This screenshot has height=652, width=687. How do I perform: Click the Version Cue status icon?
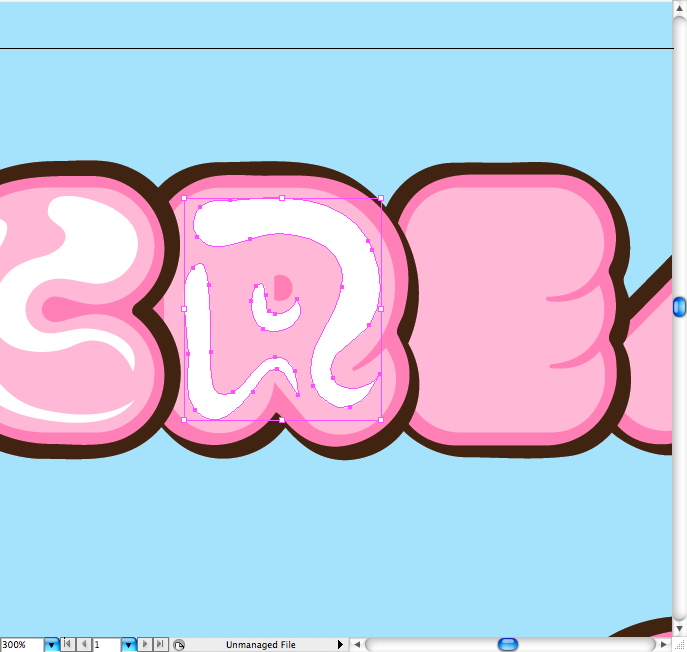pos(178,645)
